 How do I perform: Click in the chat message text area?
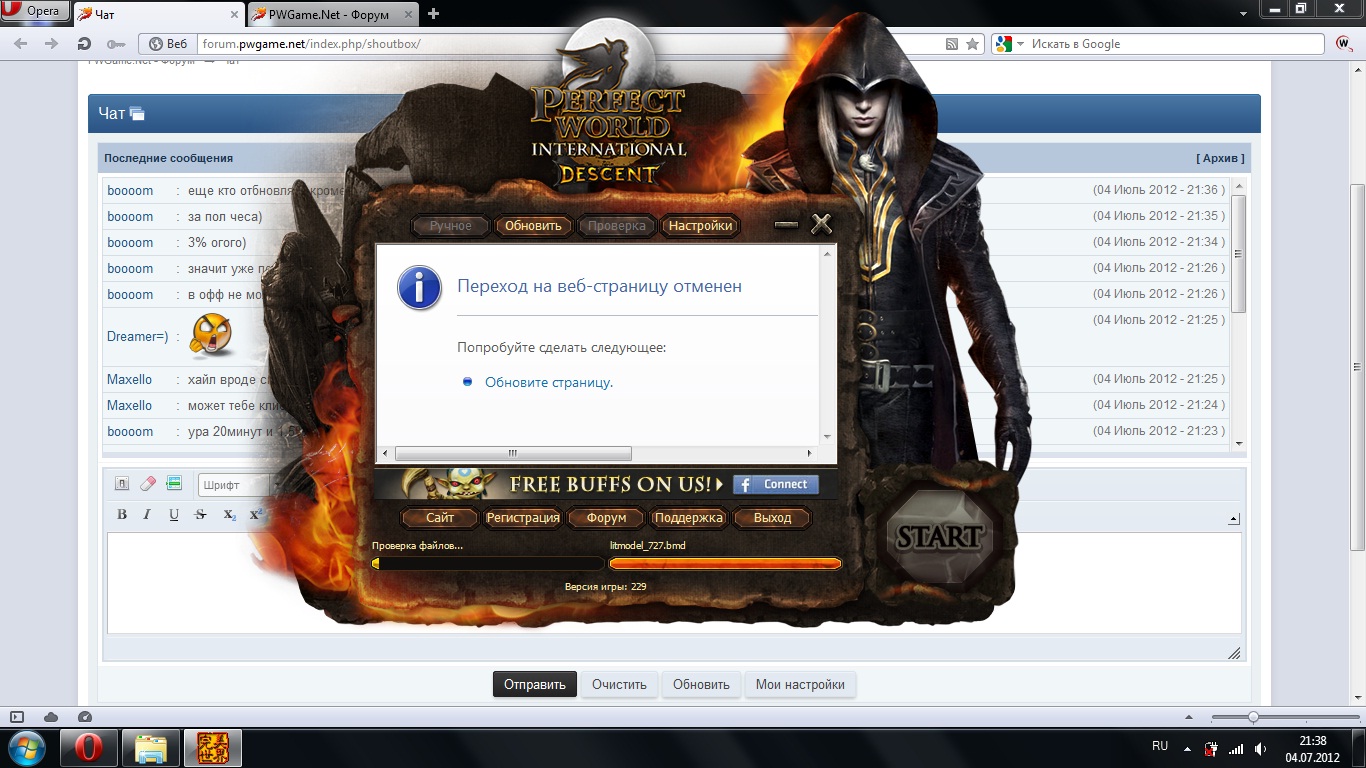coord(674,583)
